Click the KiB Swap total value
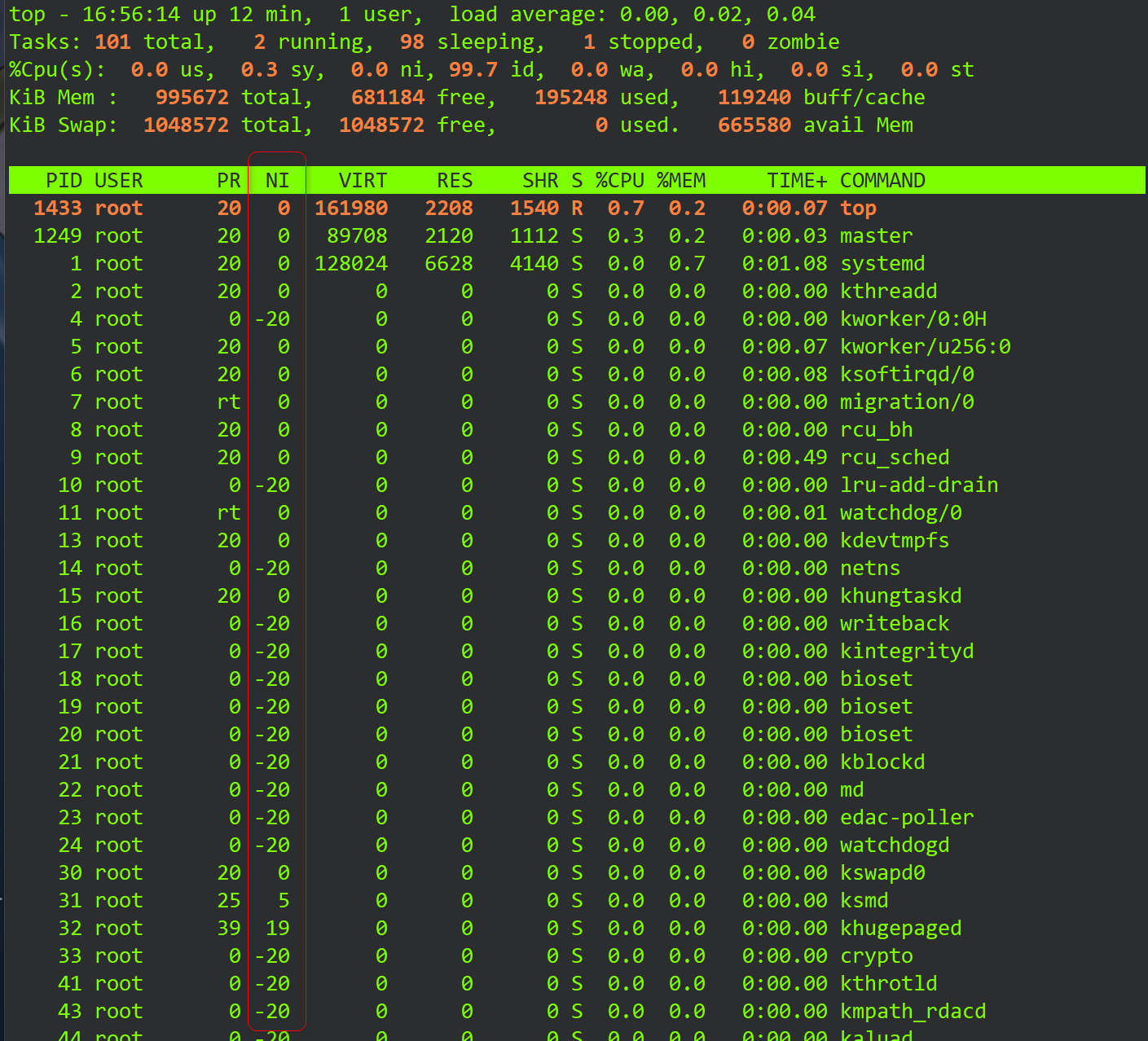The width and height of the screenshot is (1148, 1041). [186, 125]
